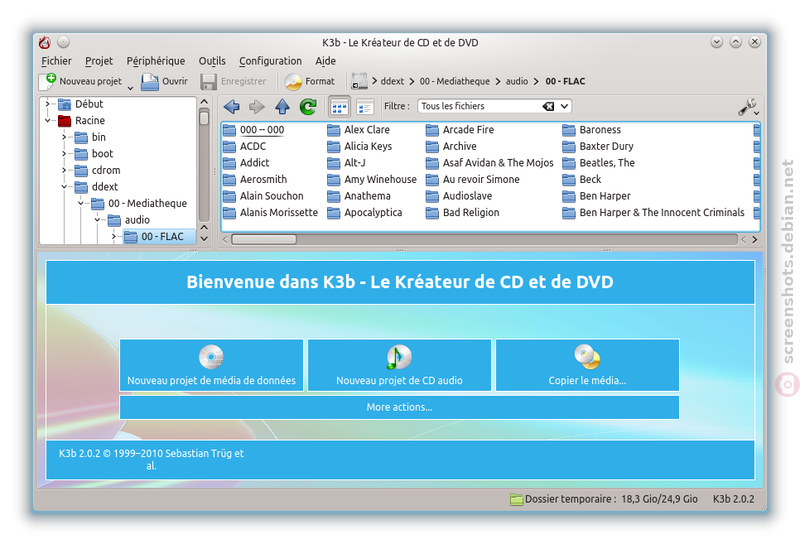Select the audio folder in tree
This screenshot has width=800, height=544.
(129, 220)
